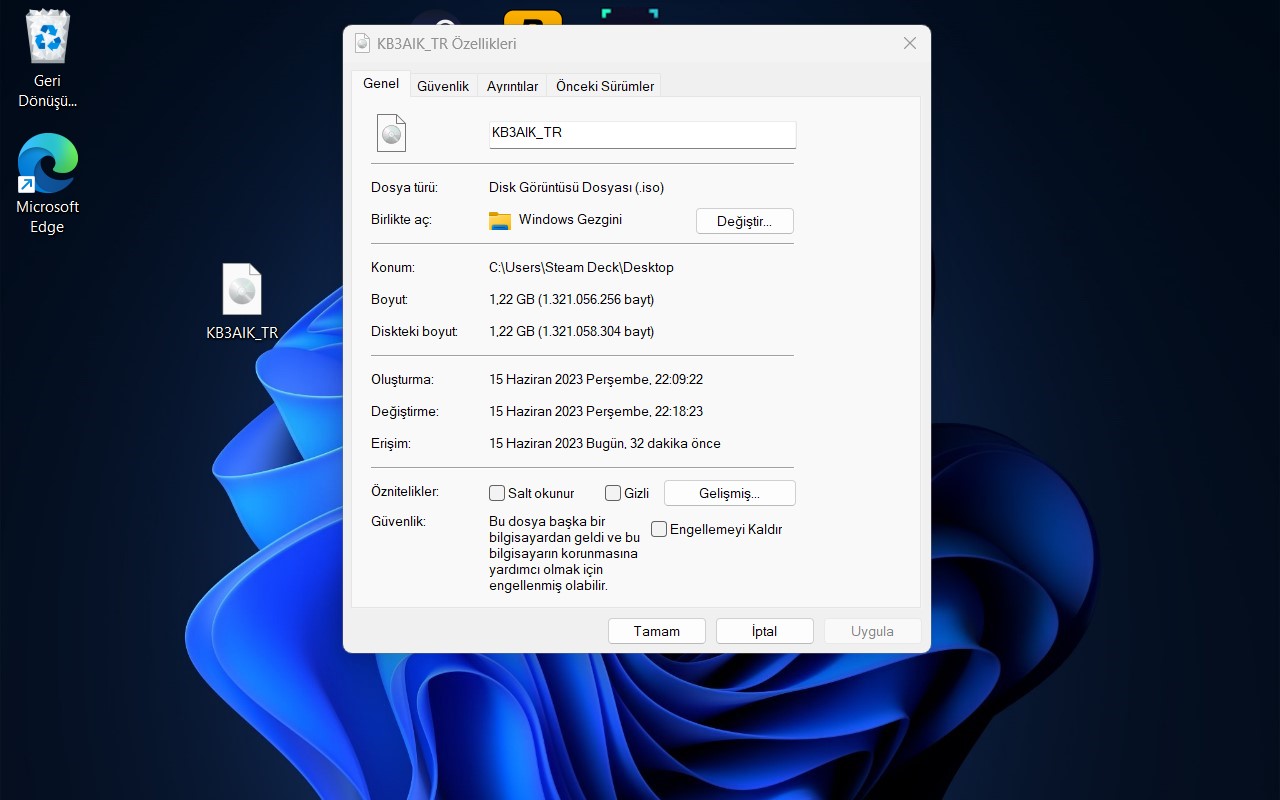Switch to the Güvenlik tab
Screen dimensions: 1280x800
click(x=443, y=86)
